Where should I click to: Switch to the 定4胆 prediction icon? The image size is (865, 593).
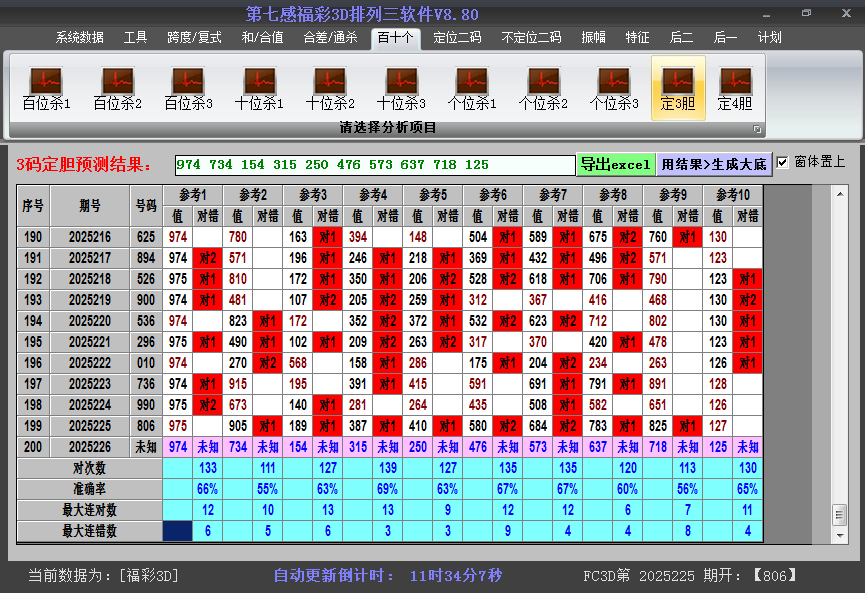click(735, 88)
